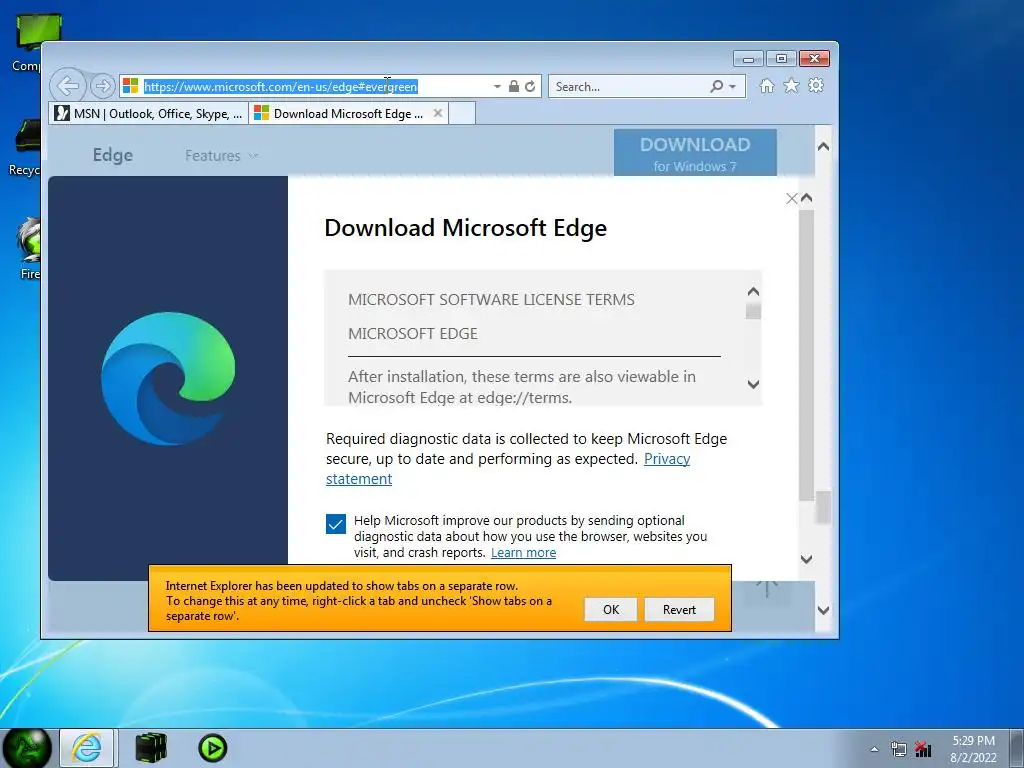Click the page scrollbar down arrow
This screenshot has width=1024, height=768.
pos(824,611)
